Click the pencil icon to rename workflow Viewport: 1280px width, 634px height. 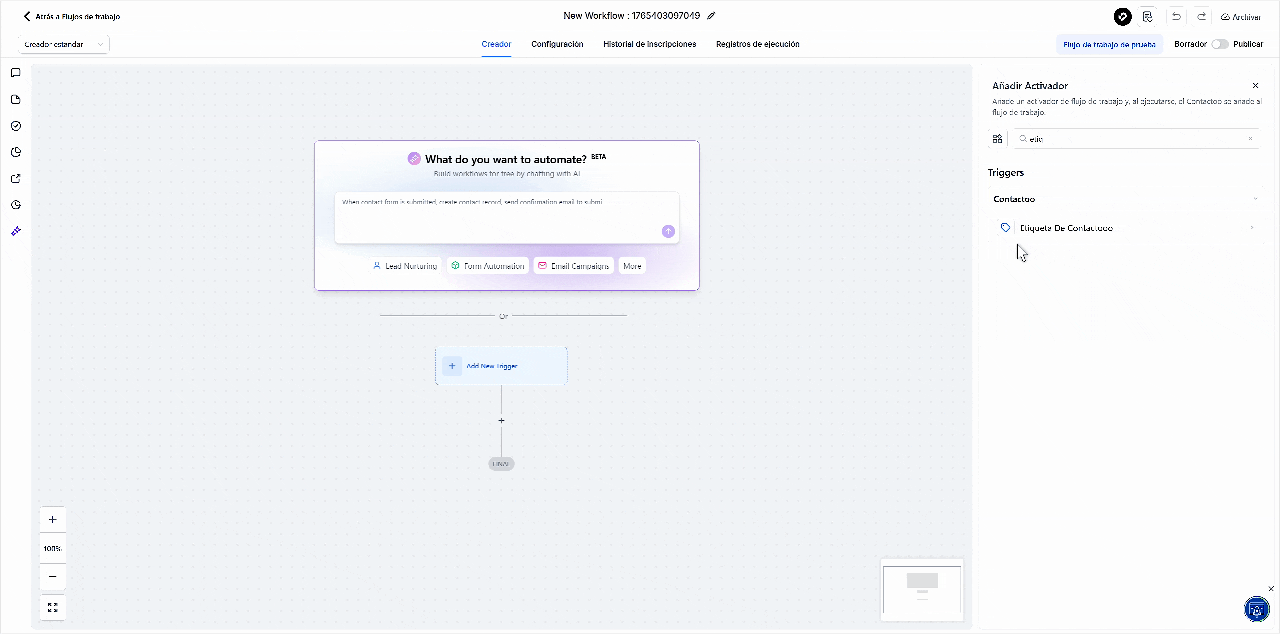coord(711,16)
